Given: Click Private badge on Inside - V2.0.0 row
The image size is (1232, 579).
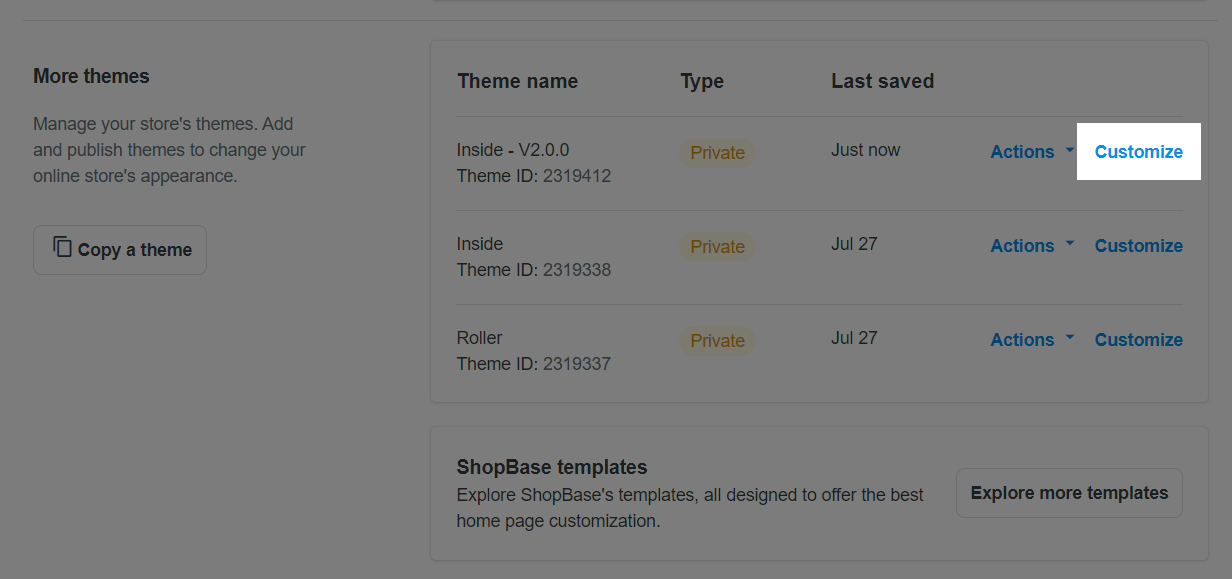Looking at the screenshot, I should 717,153.
